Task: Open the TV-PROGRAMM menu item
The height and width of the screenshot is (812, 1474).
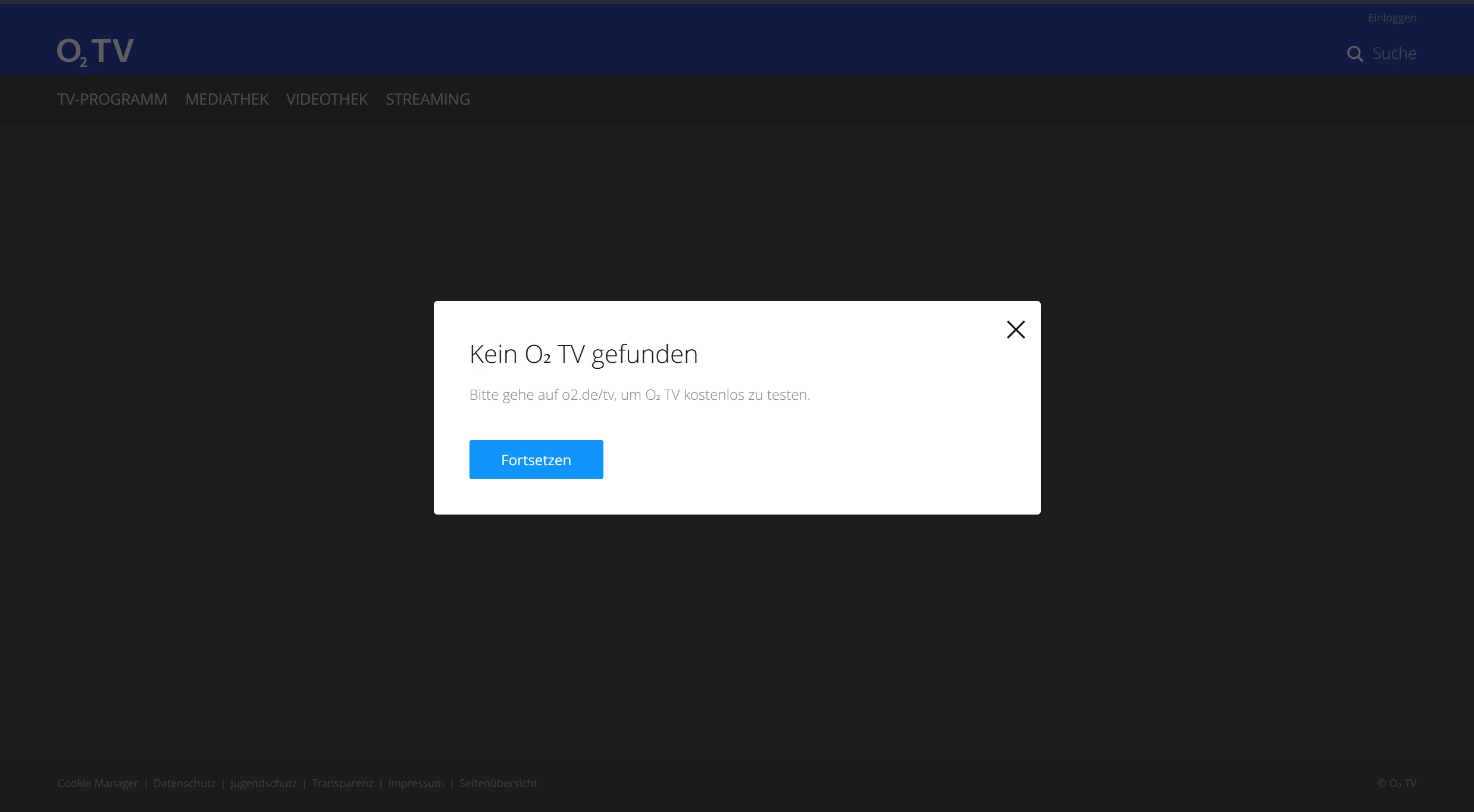Action: 112,99
